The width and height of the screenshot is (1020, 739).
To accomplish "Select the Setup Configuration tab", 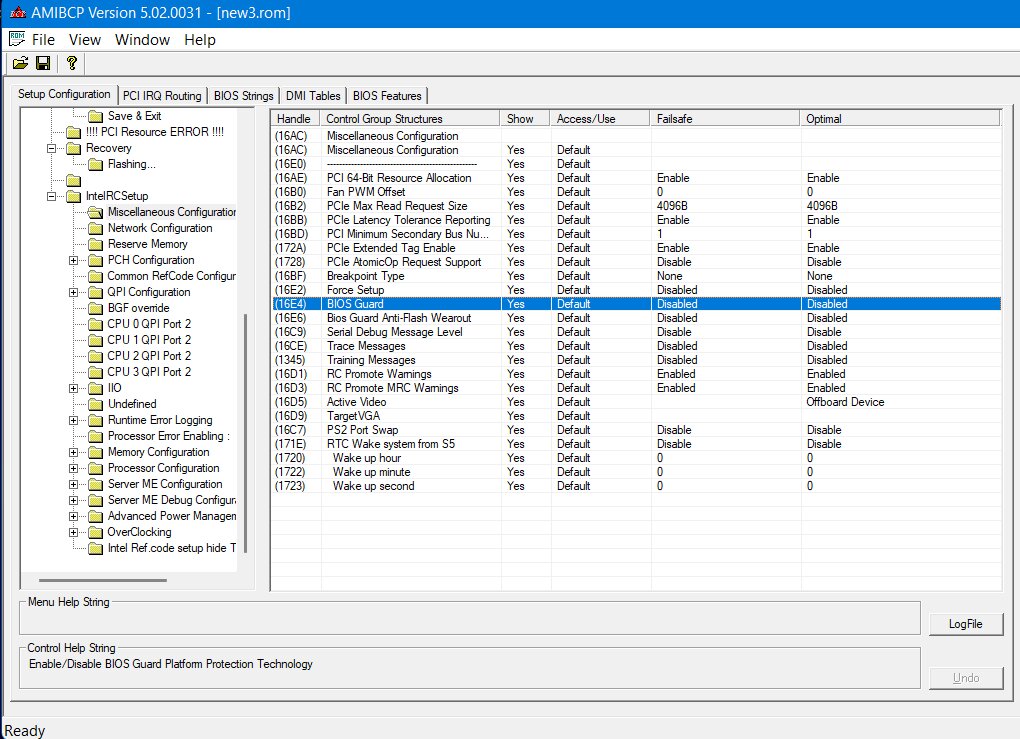I will point(64,94).
